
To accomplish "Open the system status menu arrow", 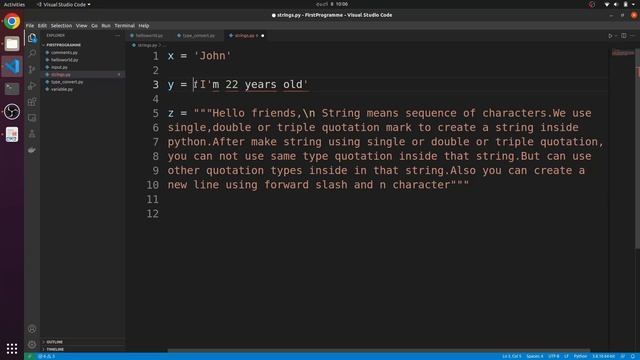I will click(634, 4).
